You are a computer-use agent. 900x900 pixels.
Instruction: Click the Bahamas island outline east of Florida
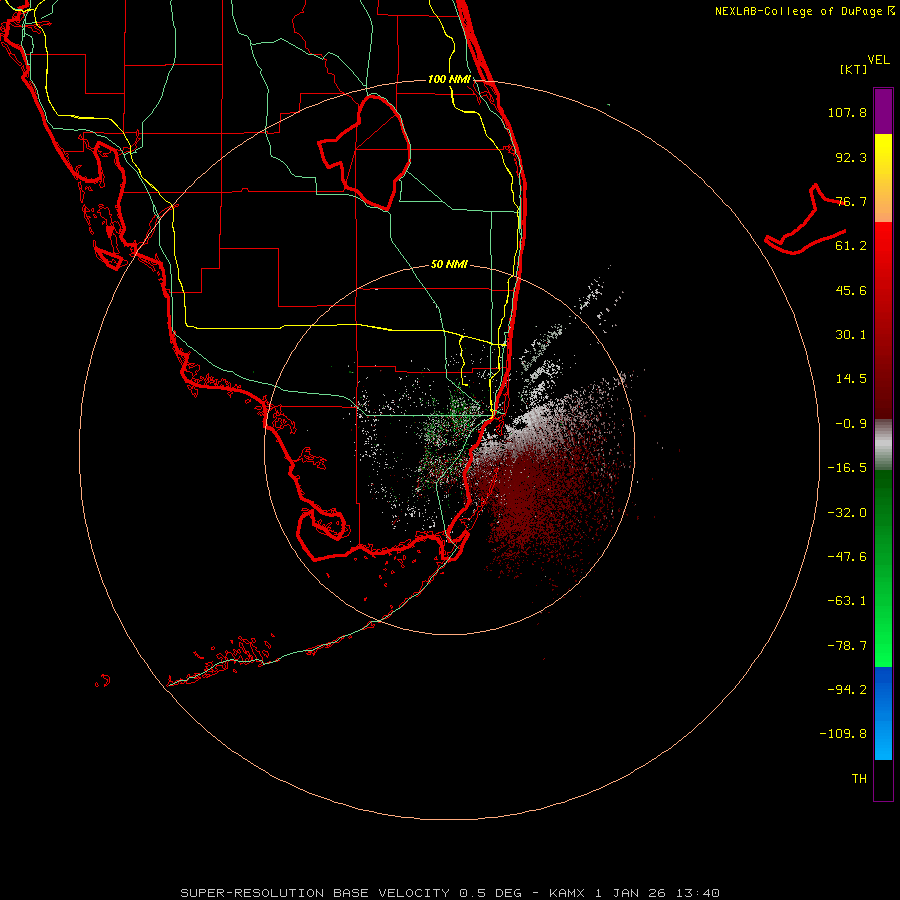(805, 221)
